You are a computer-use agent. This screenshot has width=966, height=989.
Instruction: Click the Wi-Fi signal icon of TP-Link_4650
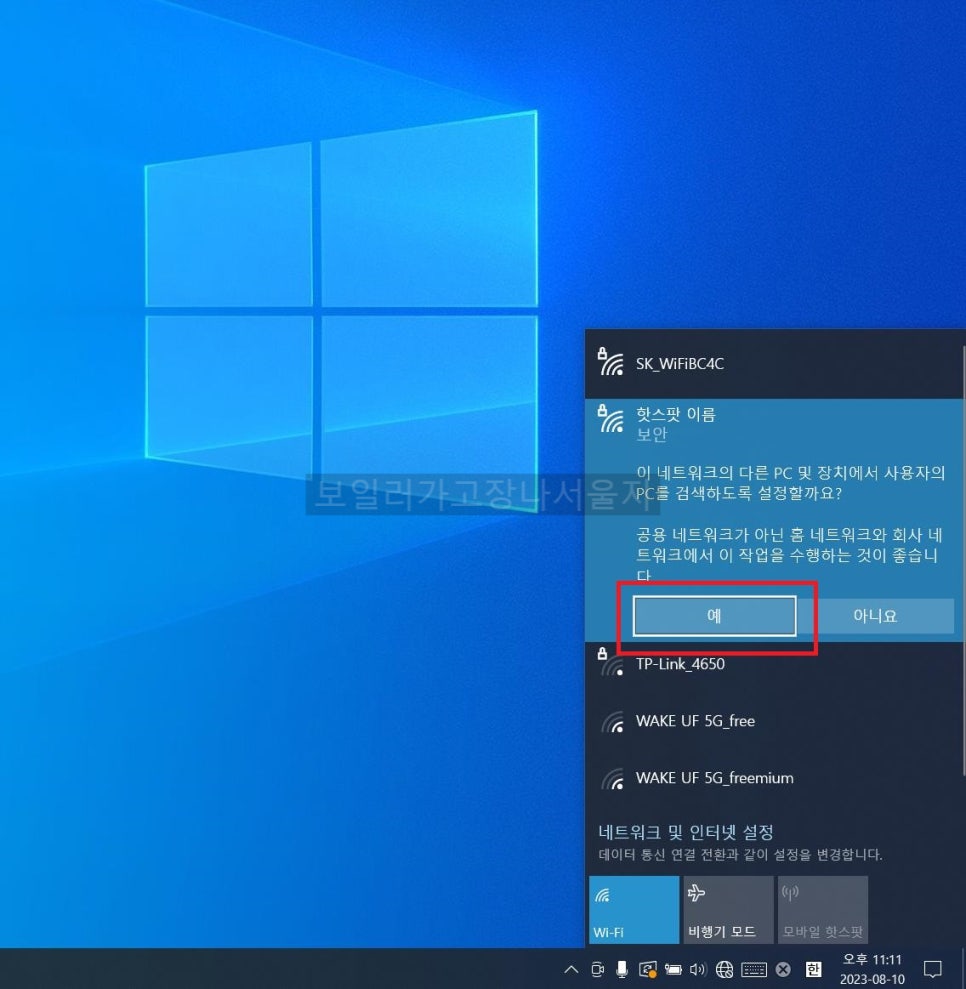(x=610, y=662)
